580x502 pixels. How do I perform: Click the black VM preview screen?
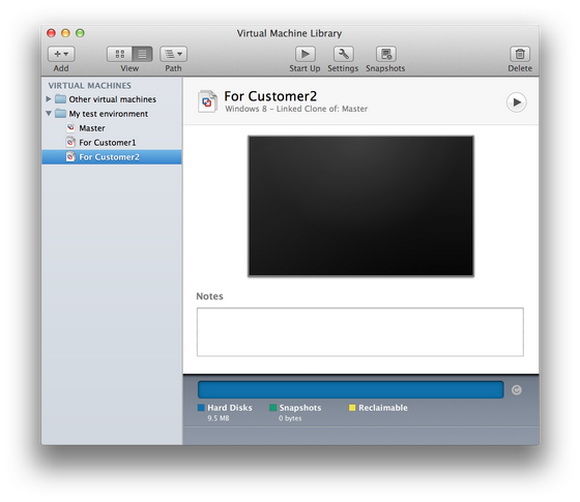pos(361,206)
